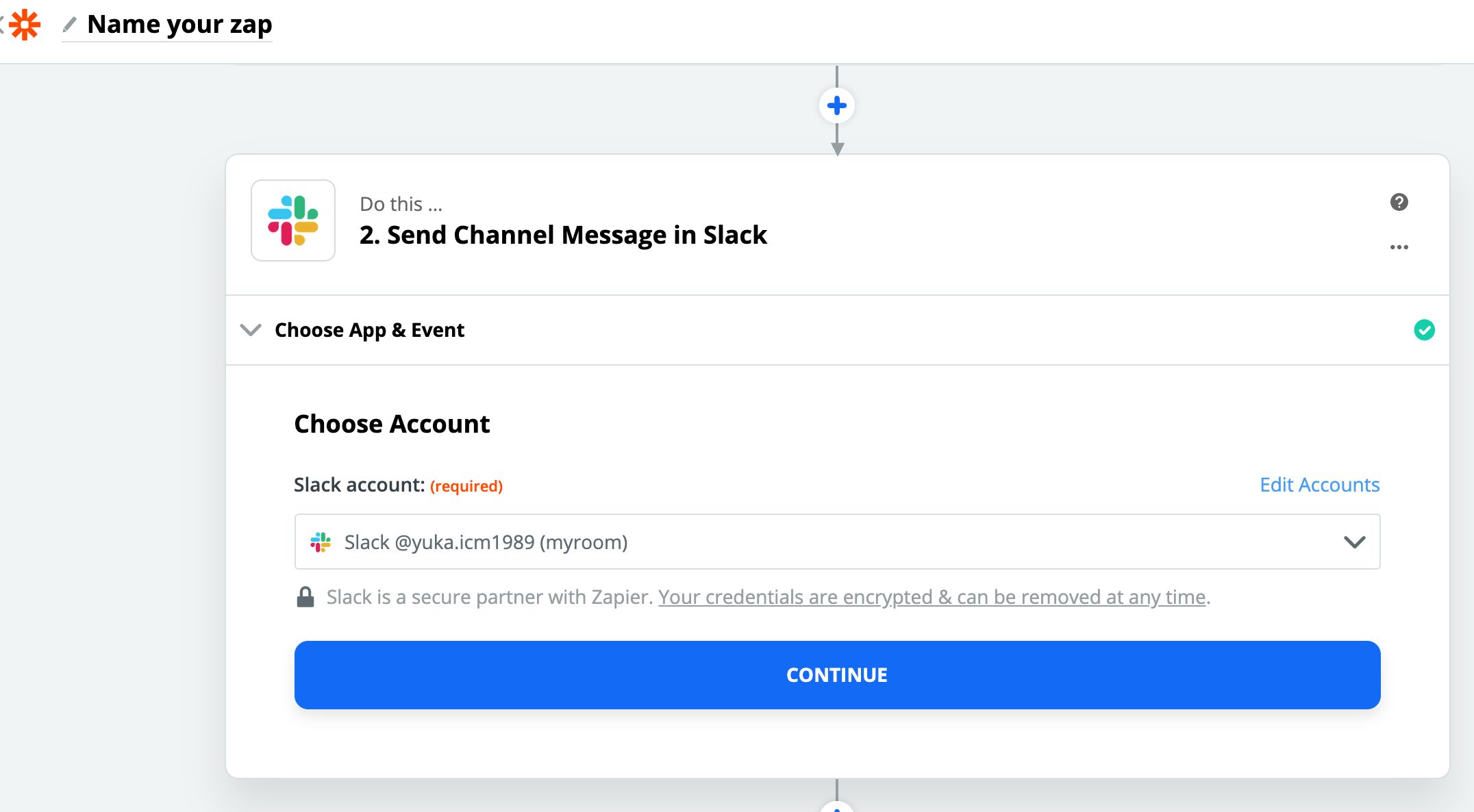Open the help question mark icon

click(1399, 202)
